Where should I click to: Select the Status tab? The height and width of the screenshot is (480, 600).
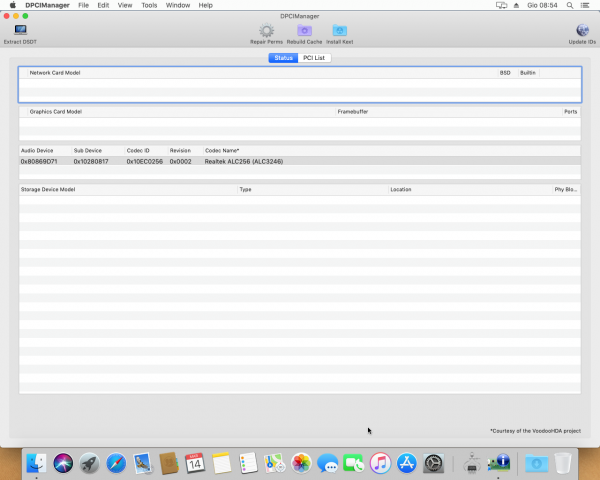282,58
